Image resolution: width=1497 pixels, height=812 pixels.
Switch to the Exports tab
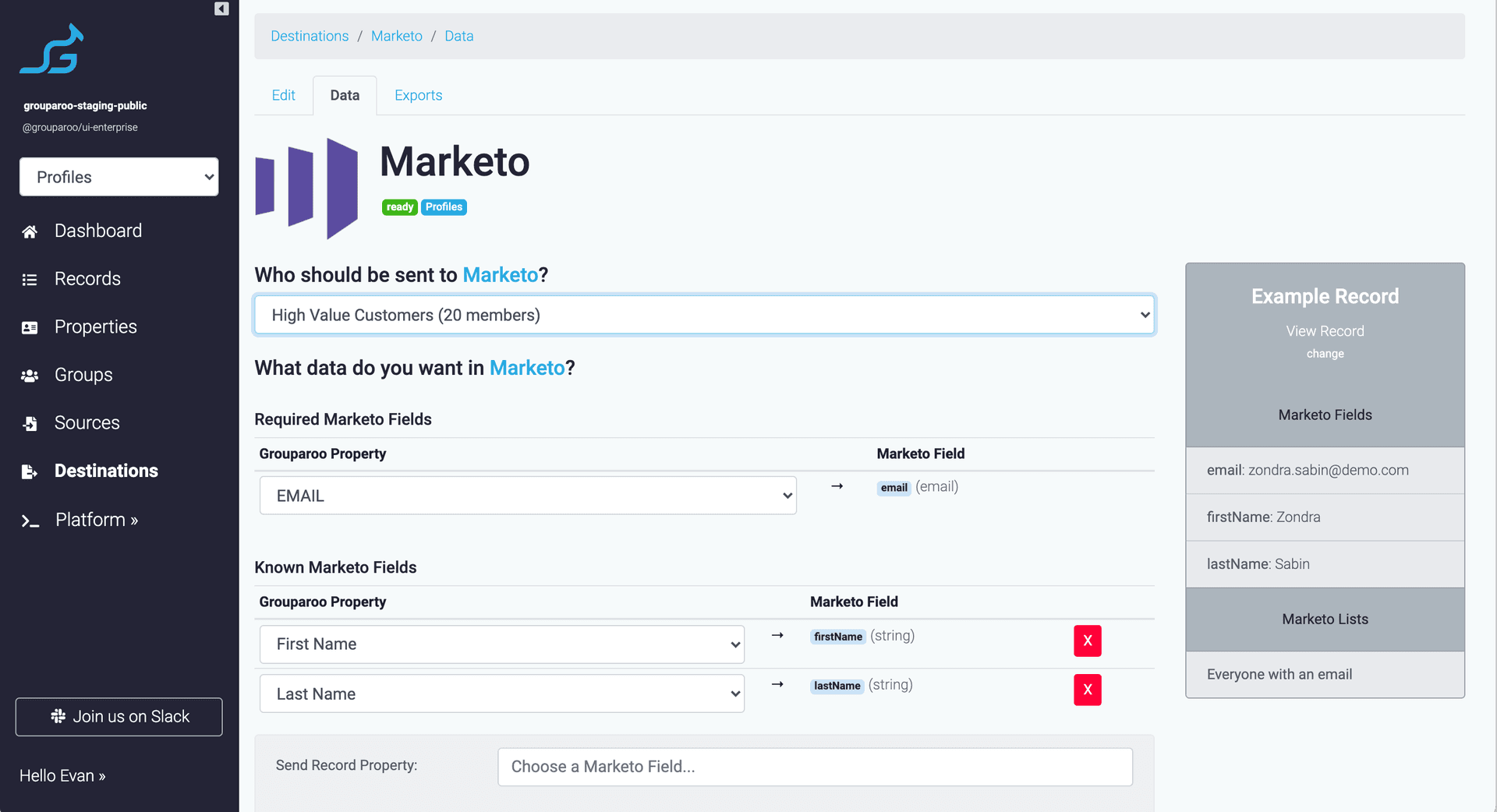[x=418, y=95]
